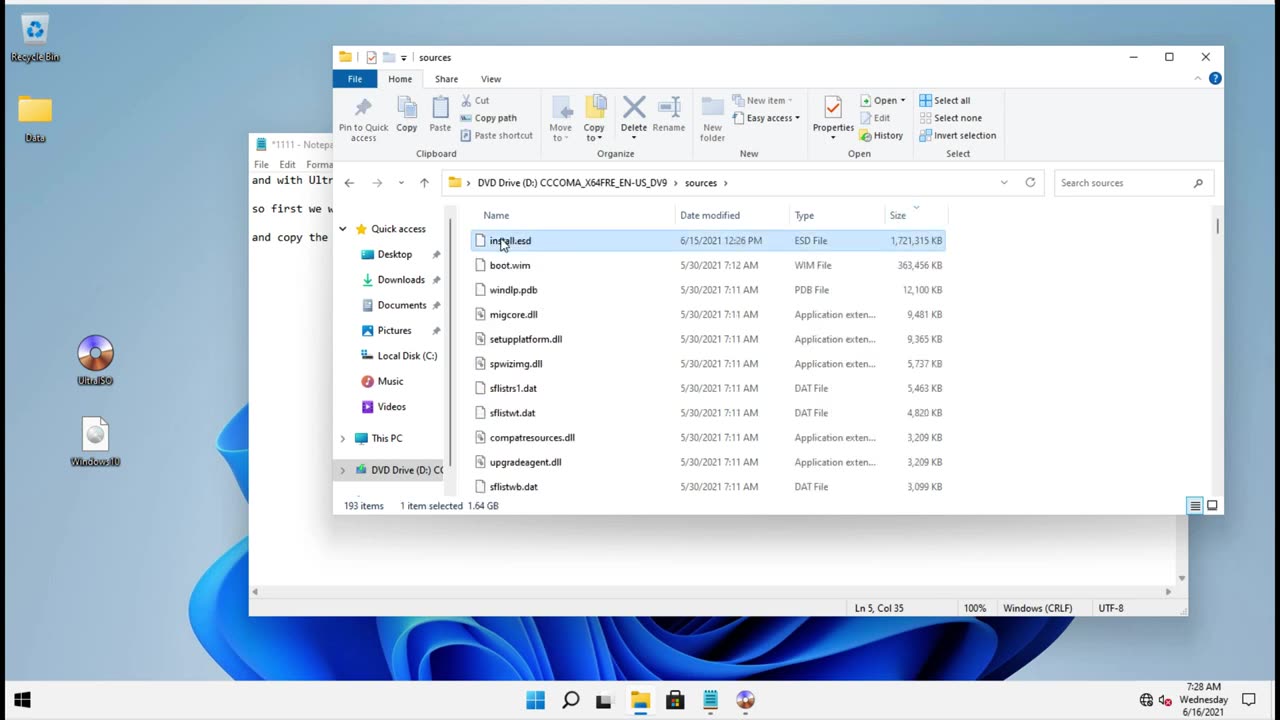Expand the This PC tree node
The width and height of the screenshot is (1280, 720).
(343, 438)
